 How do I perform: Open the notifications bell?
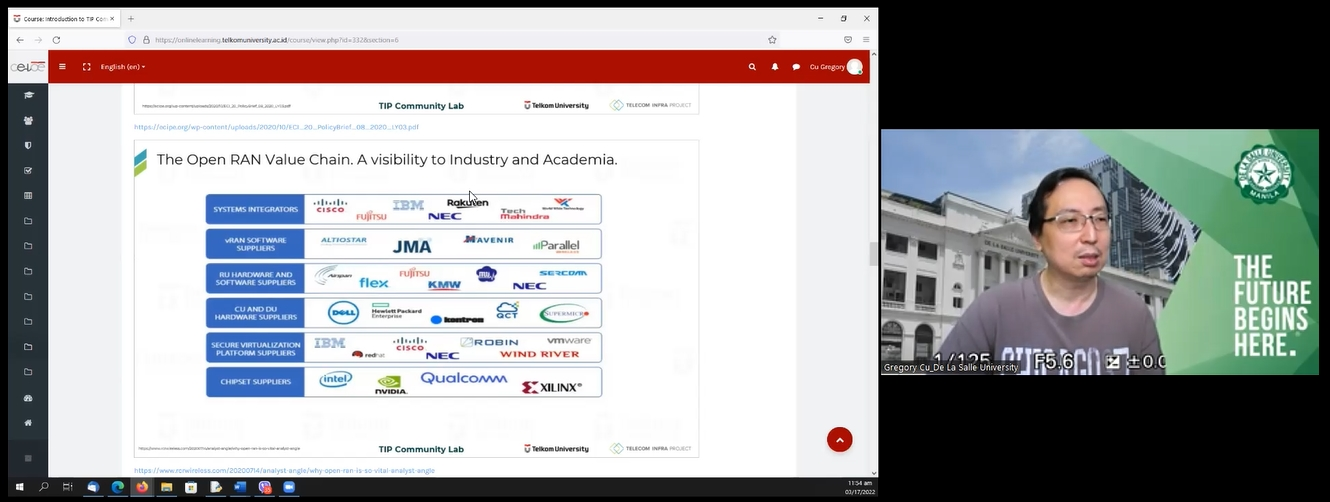point(774,67)
